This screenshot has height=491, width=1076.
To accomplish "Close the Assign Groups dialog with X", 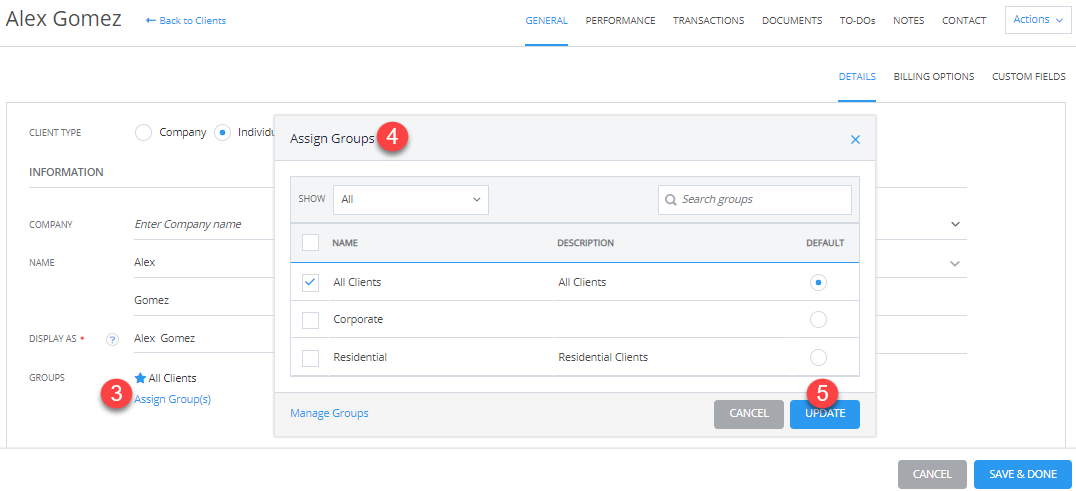I will pyautogui.click(x=855, y=139).
